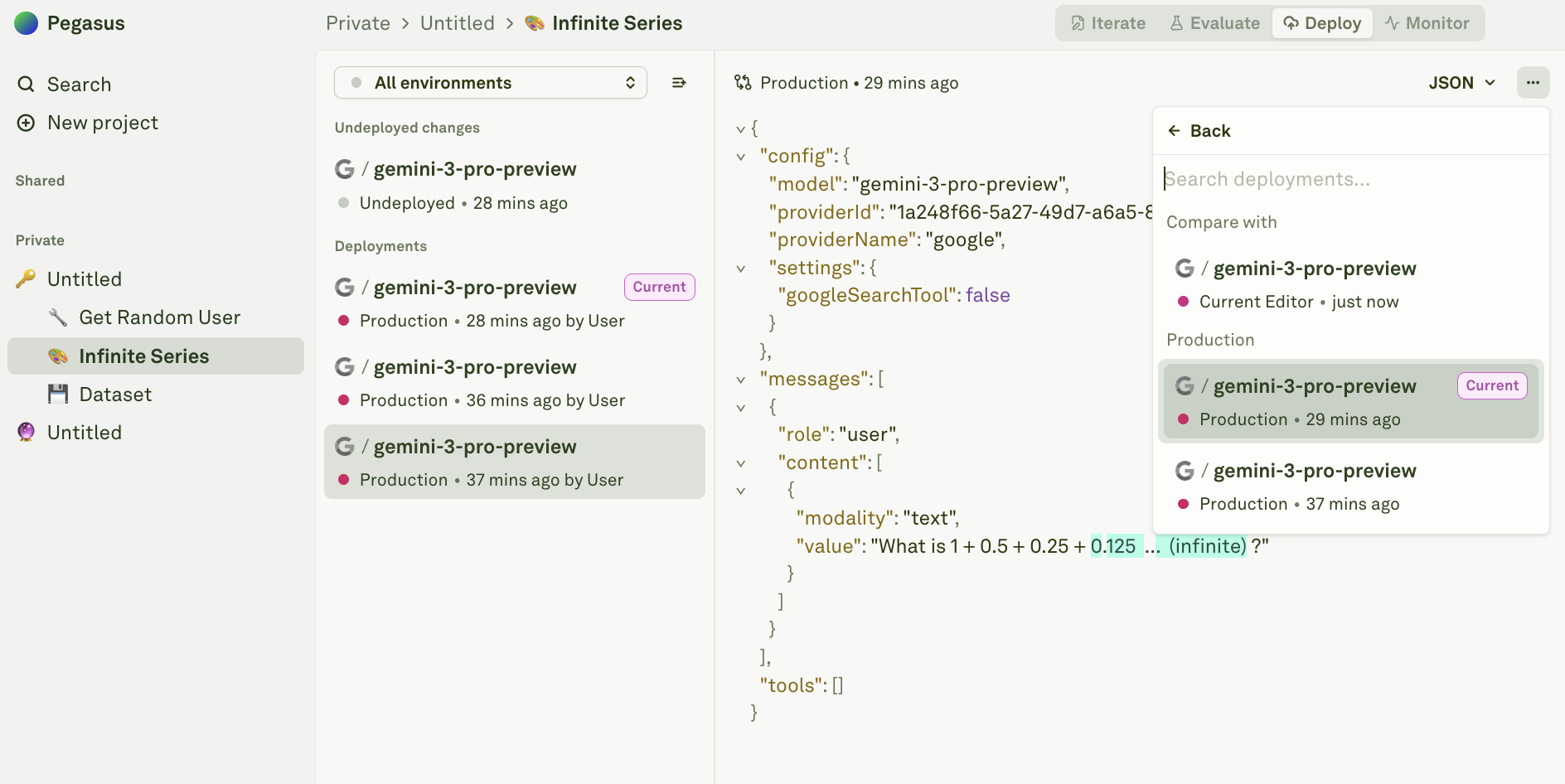Click the New project plus icon
This screenshot has height=784, width=1565.
click(27, 123)
